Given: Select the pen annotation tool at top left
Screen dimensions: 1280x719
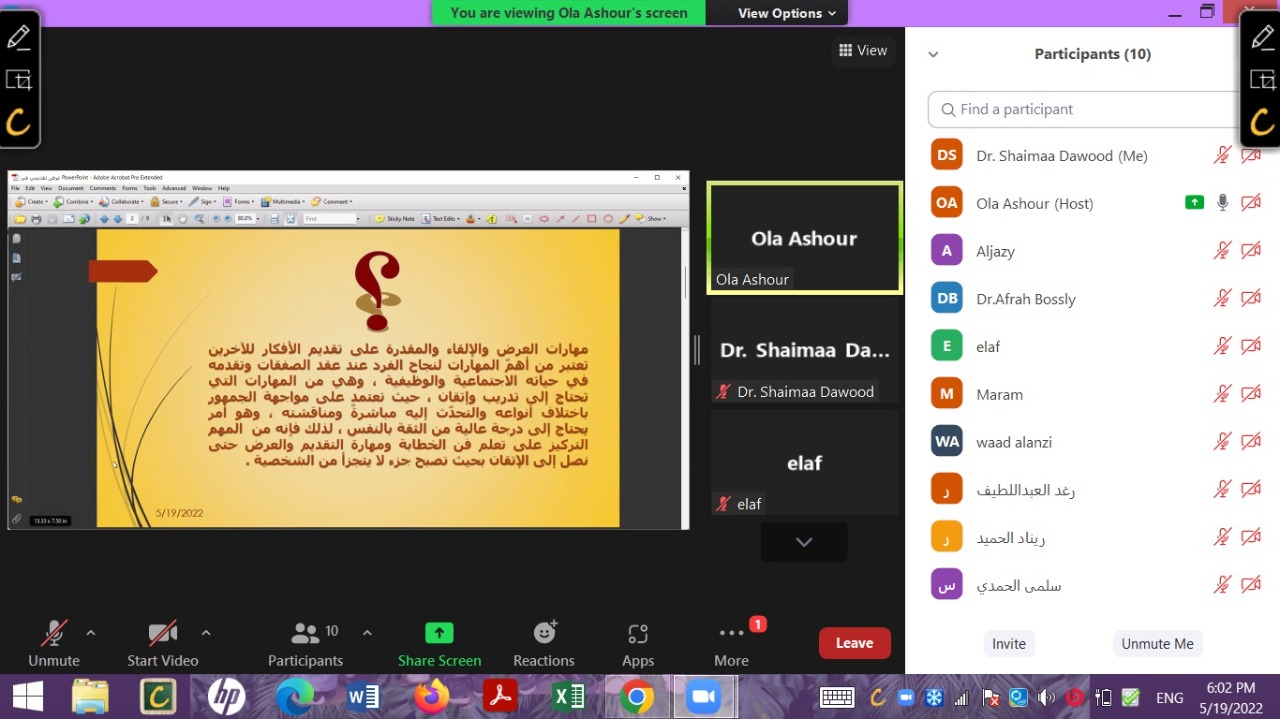Looking at the screenshot, I should tap(18, 38).
